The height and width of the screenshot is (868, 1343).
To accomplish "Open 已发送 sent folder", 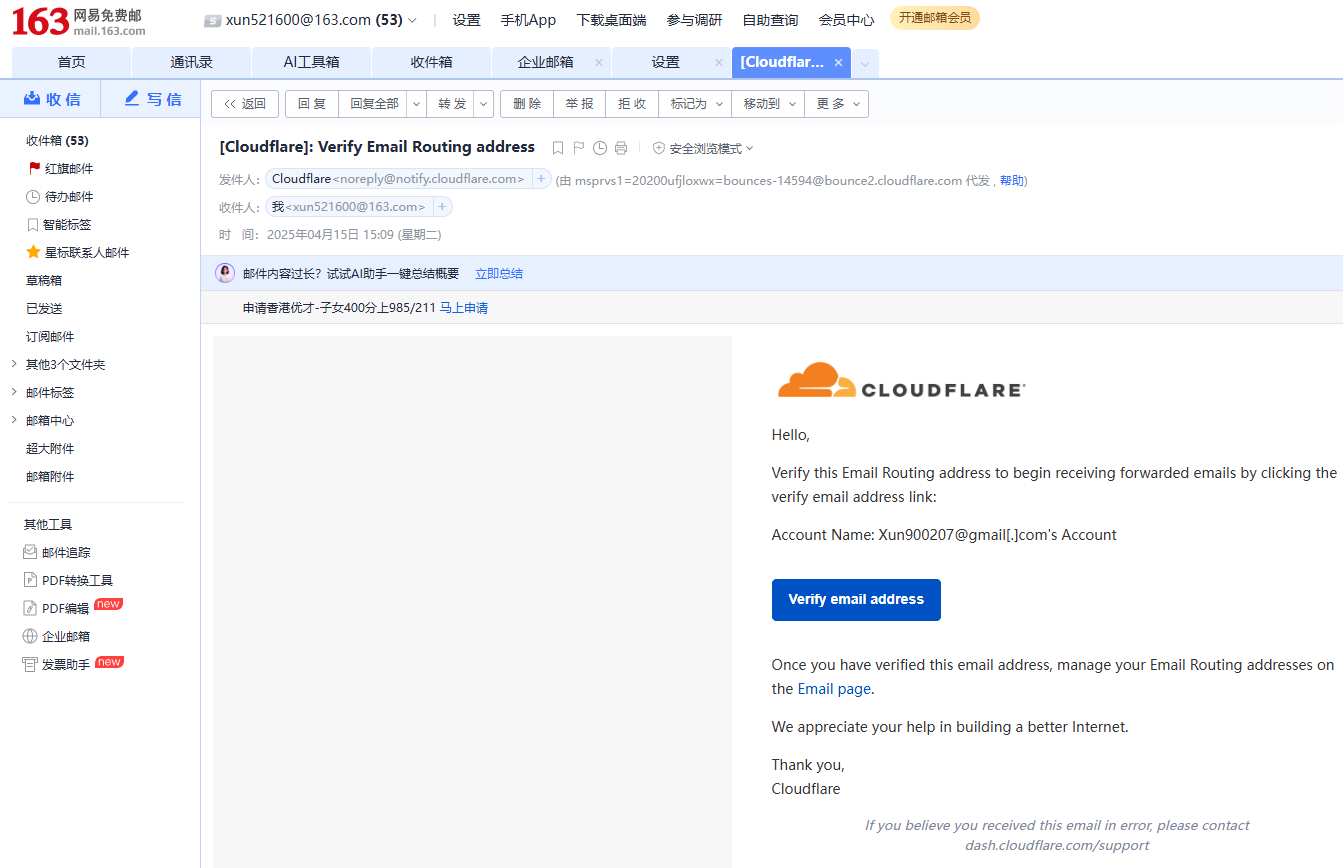I will click(x=44, y=309).
